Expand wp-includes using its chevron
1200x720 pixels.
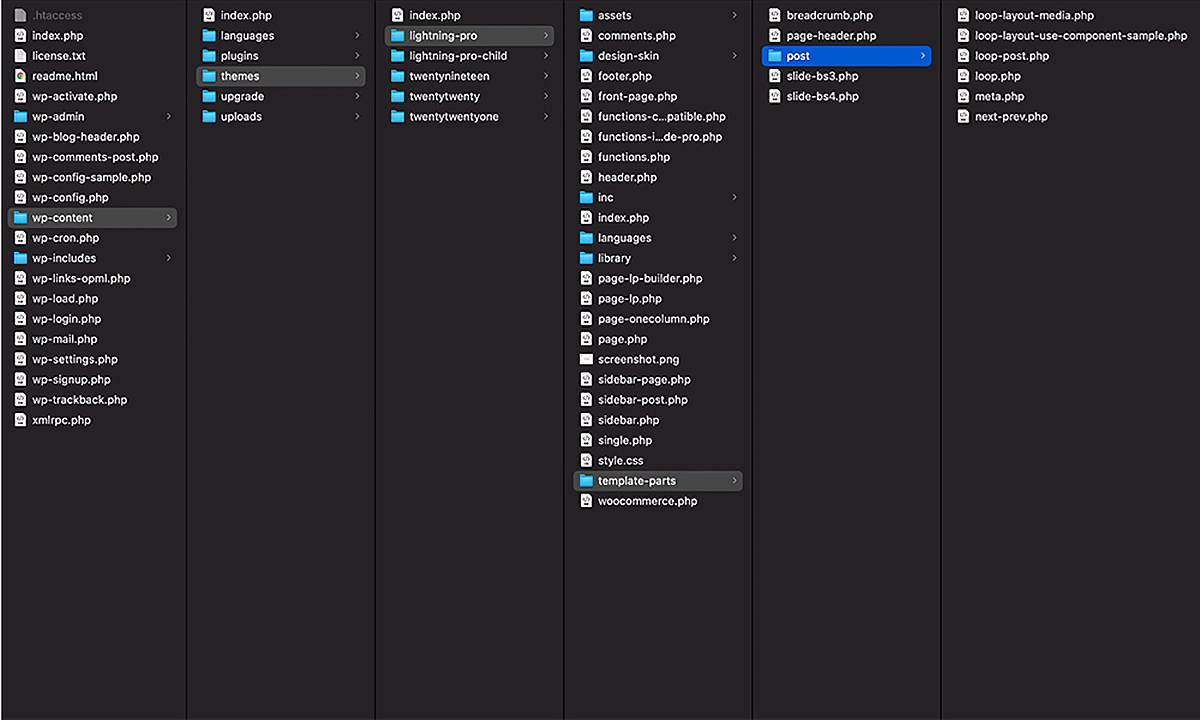pos(168,258)
